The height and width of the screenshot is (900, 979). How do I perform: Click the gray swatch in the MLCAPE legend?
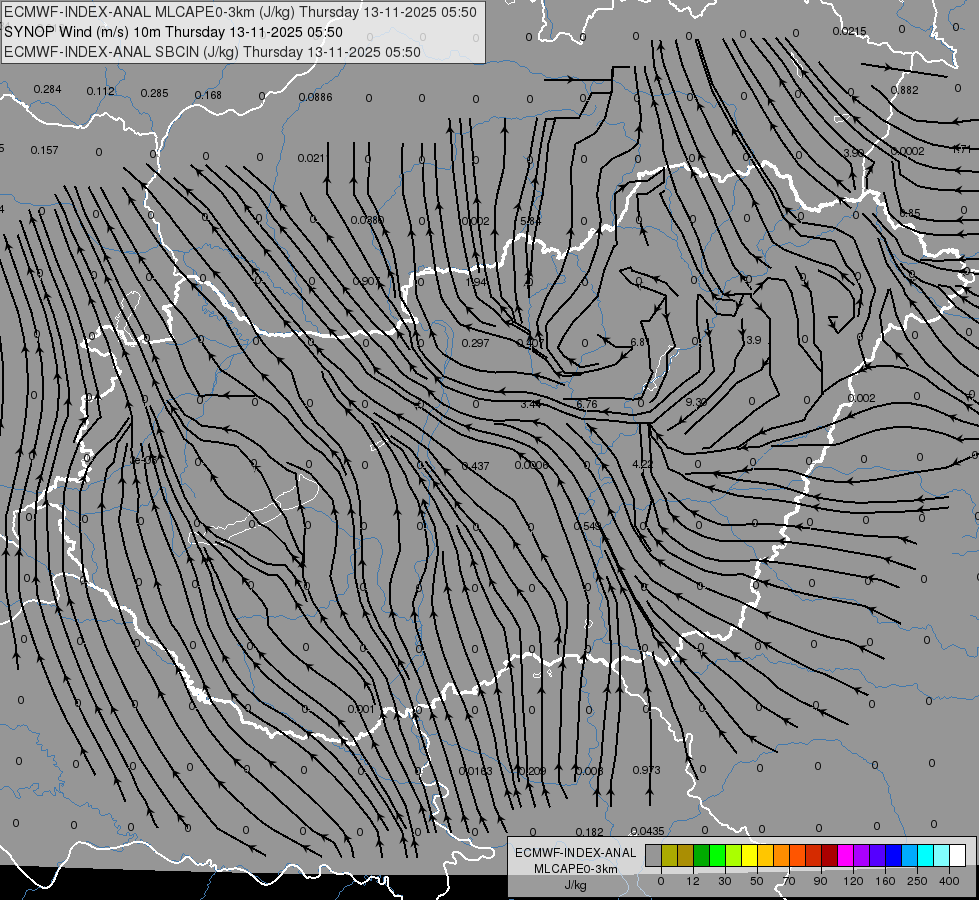(x=654, y=855)
